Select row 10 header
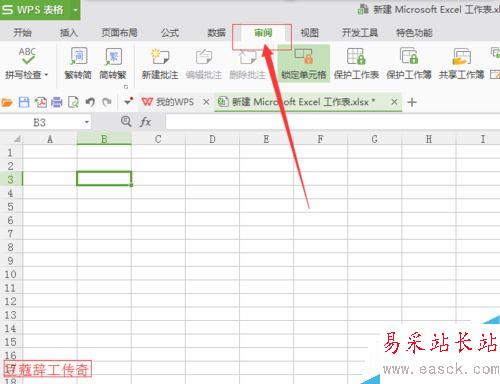The image size is (500, 384). [x=11, y=274]
